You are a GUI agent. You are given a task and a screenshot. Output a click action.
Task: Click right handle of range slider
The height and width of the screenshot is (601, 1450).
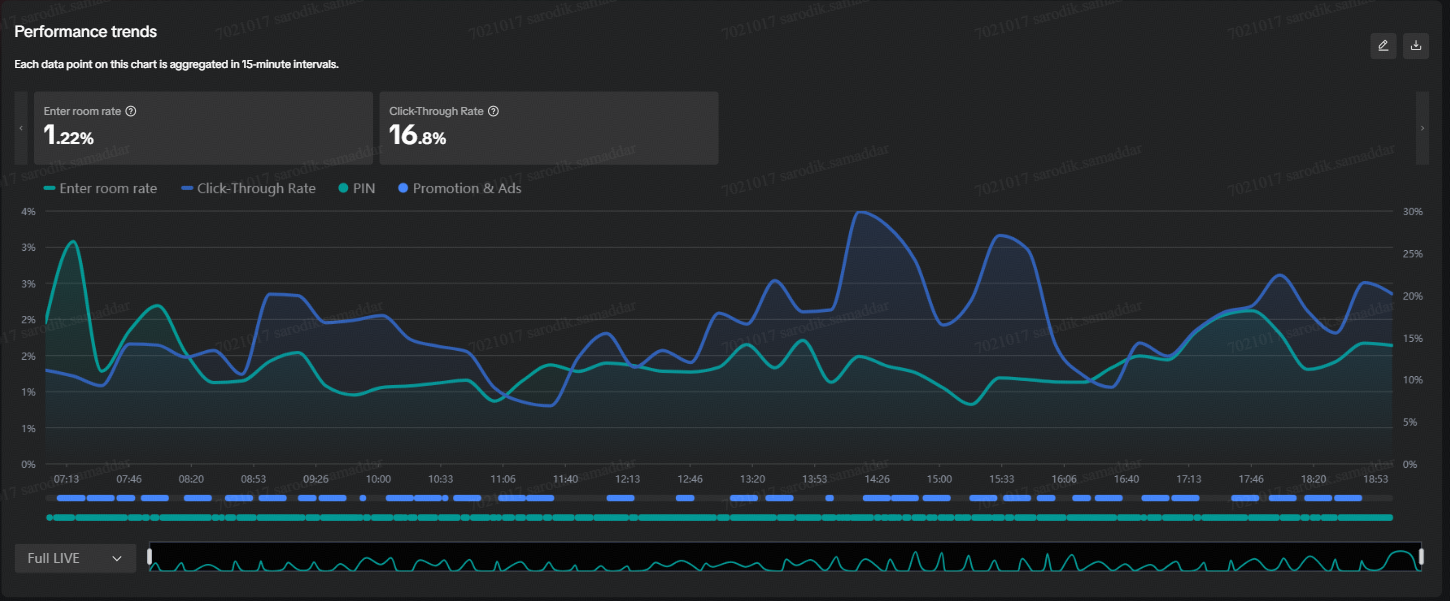1420,557
